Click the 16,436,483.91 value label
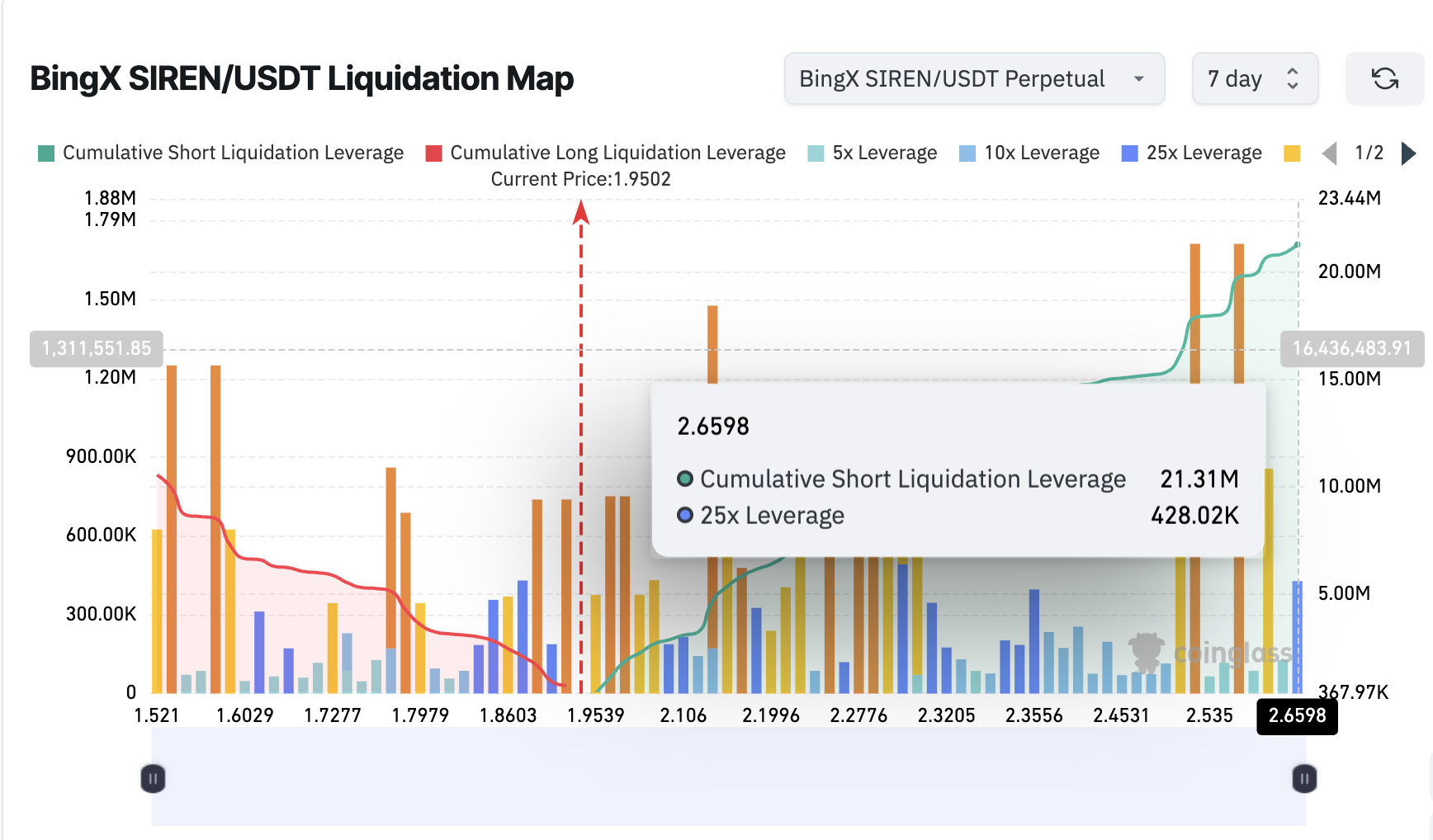The width and height of the screenshot is (1433, 840). click(1352, 348)
